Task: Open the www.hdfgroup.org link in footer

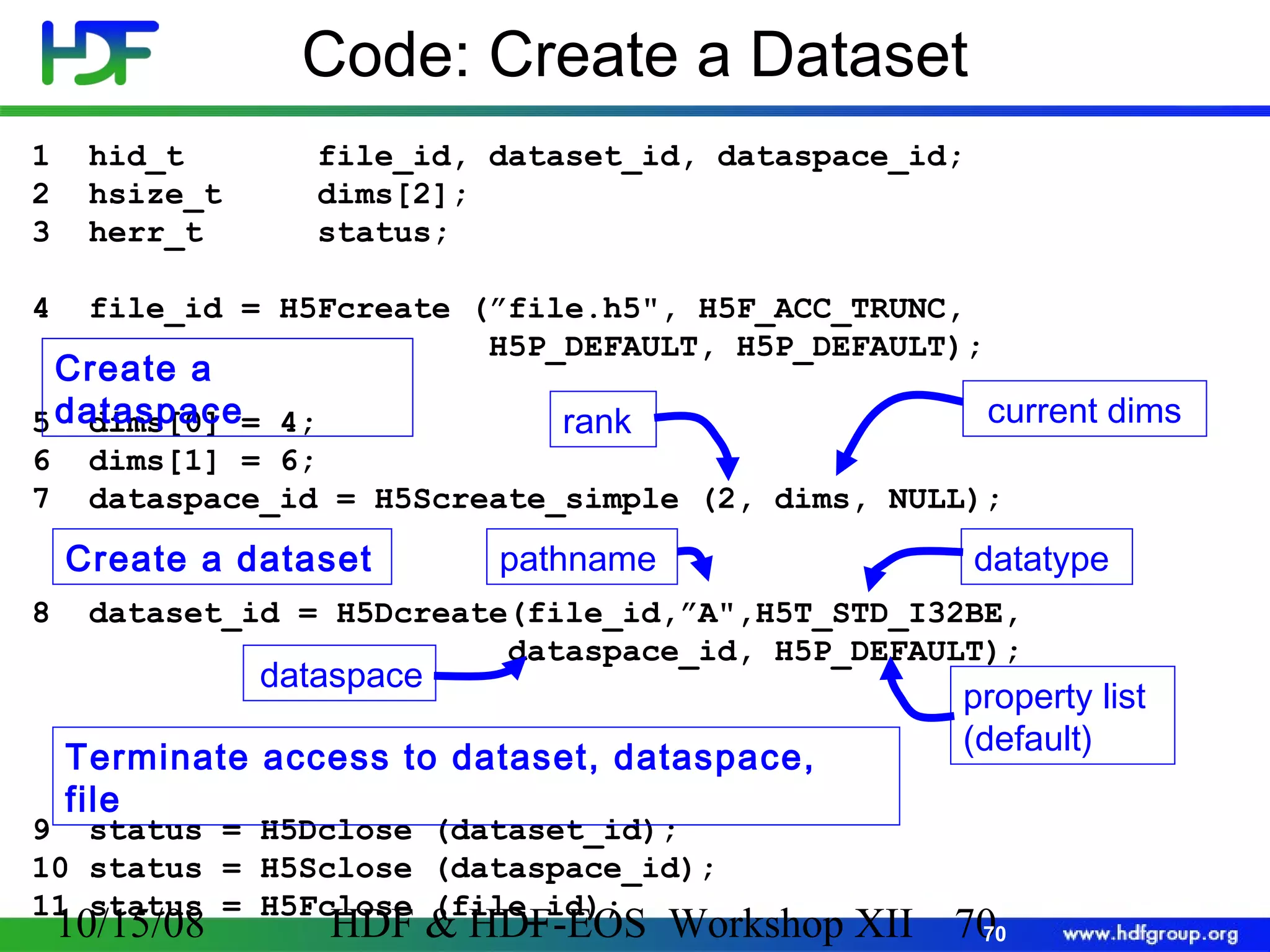Action: click(x=1150, y=934)
